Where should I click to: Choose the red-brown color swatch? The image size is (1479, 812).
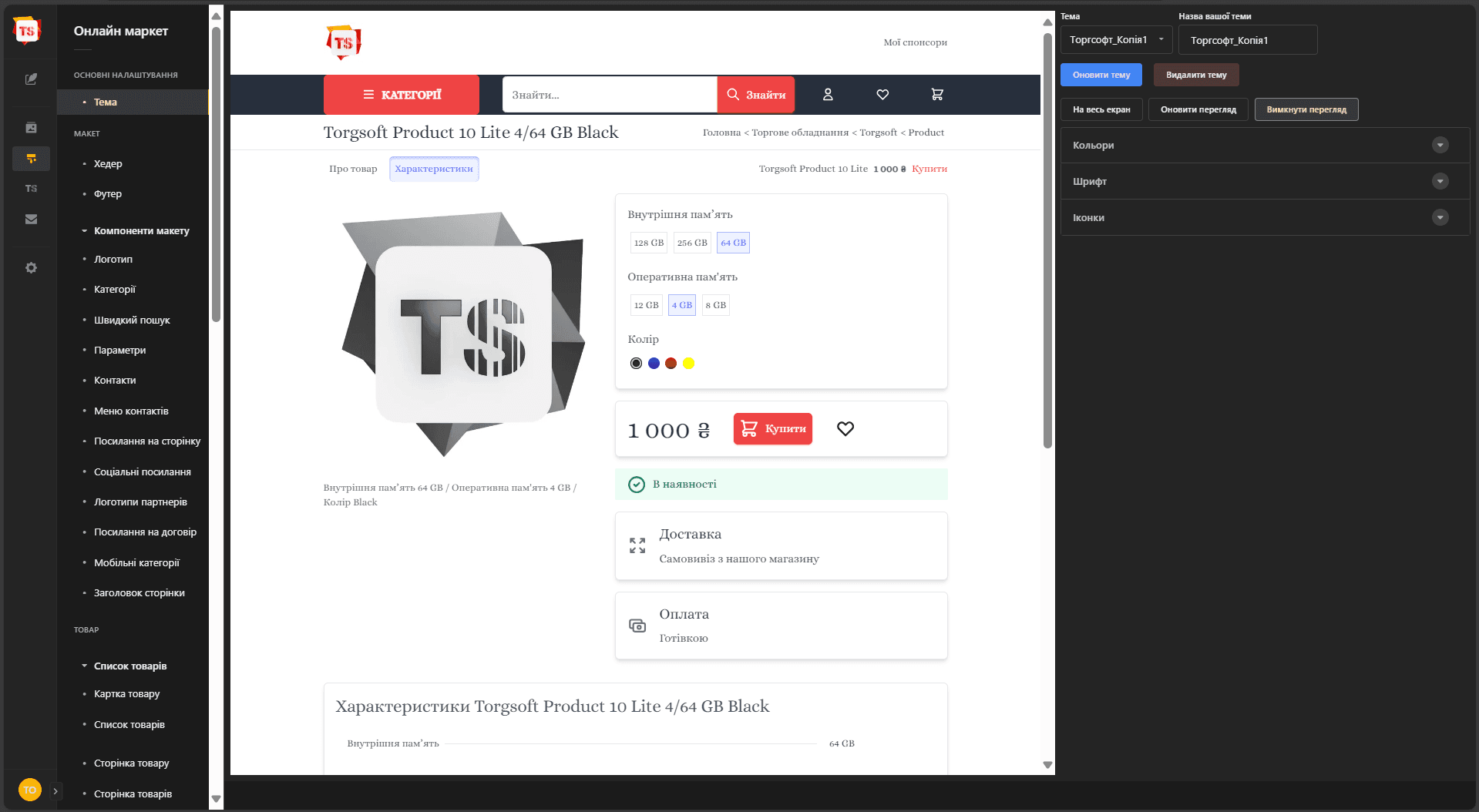click(x=671, y=364)
